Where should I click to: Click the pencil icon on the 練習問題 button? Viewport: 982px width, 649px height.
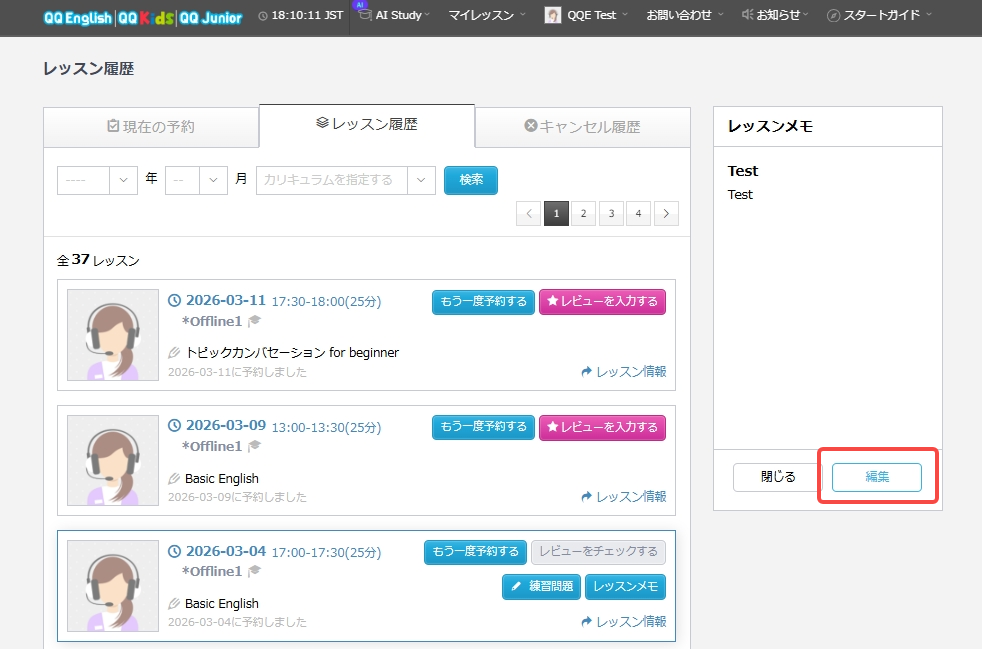(516, 586)
